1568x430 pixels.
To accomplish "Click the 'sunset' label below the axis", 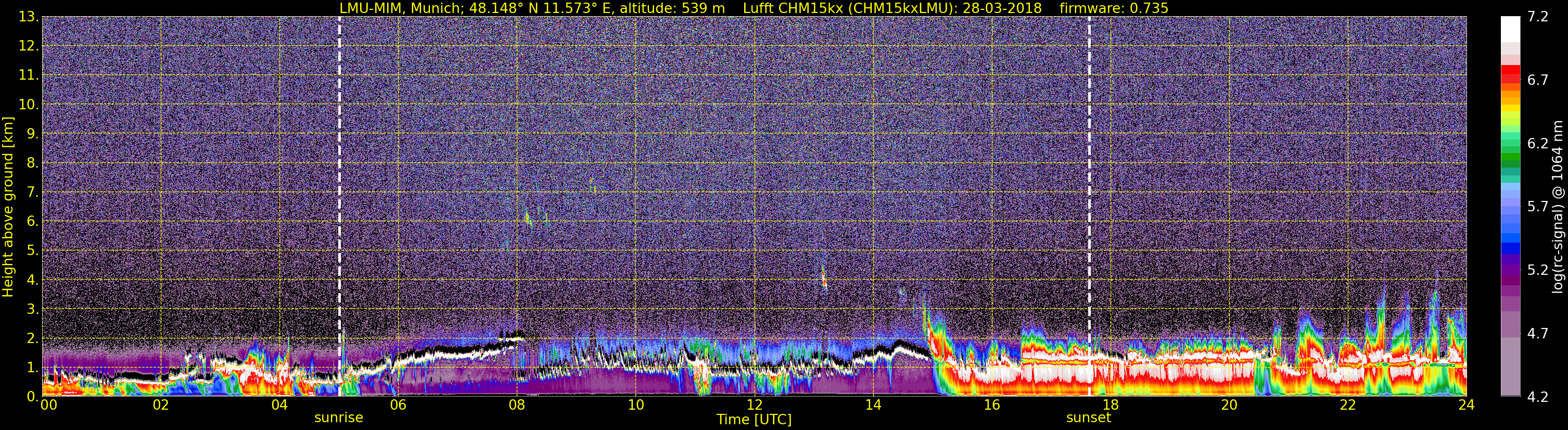I will 1088,418.
